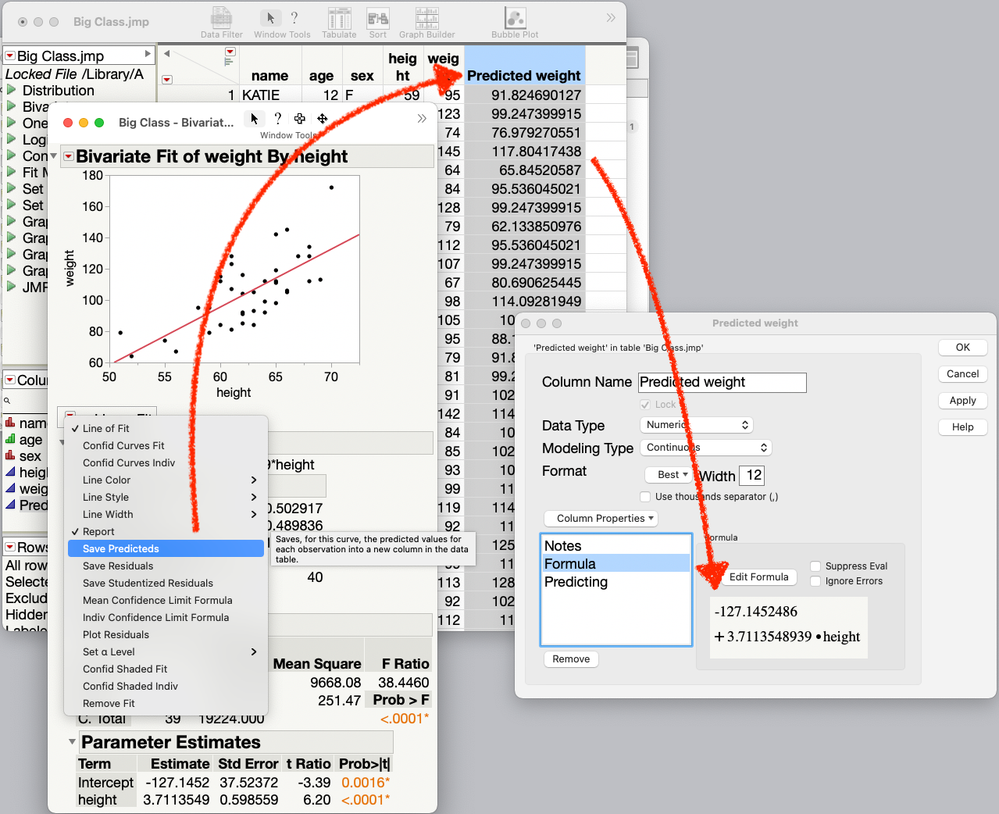Choose the crosshairs tool in Bivariate window
The height and width of the screenshot is (814, 999).
tap(299, 118)
